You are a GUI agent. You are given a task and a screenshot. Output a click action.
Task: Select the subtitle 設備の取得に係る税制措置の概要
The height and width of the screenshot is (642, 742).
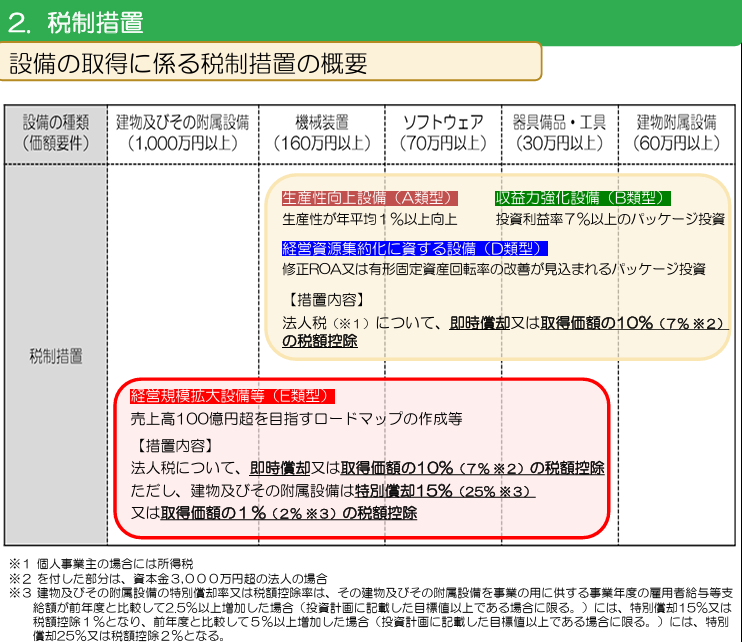[x=188, y=63]
